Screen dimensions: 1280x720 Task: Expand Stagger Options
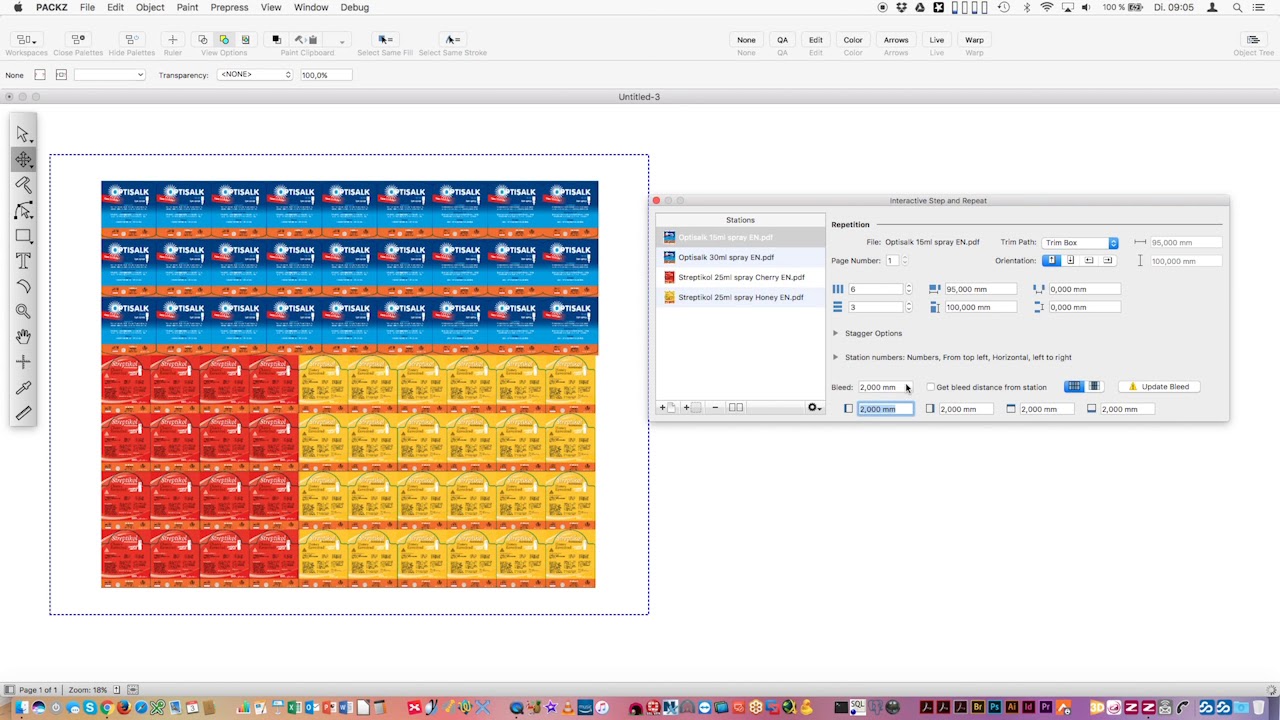pyautogui.click(x=836, y=333)
